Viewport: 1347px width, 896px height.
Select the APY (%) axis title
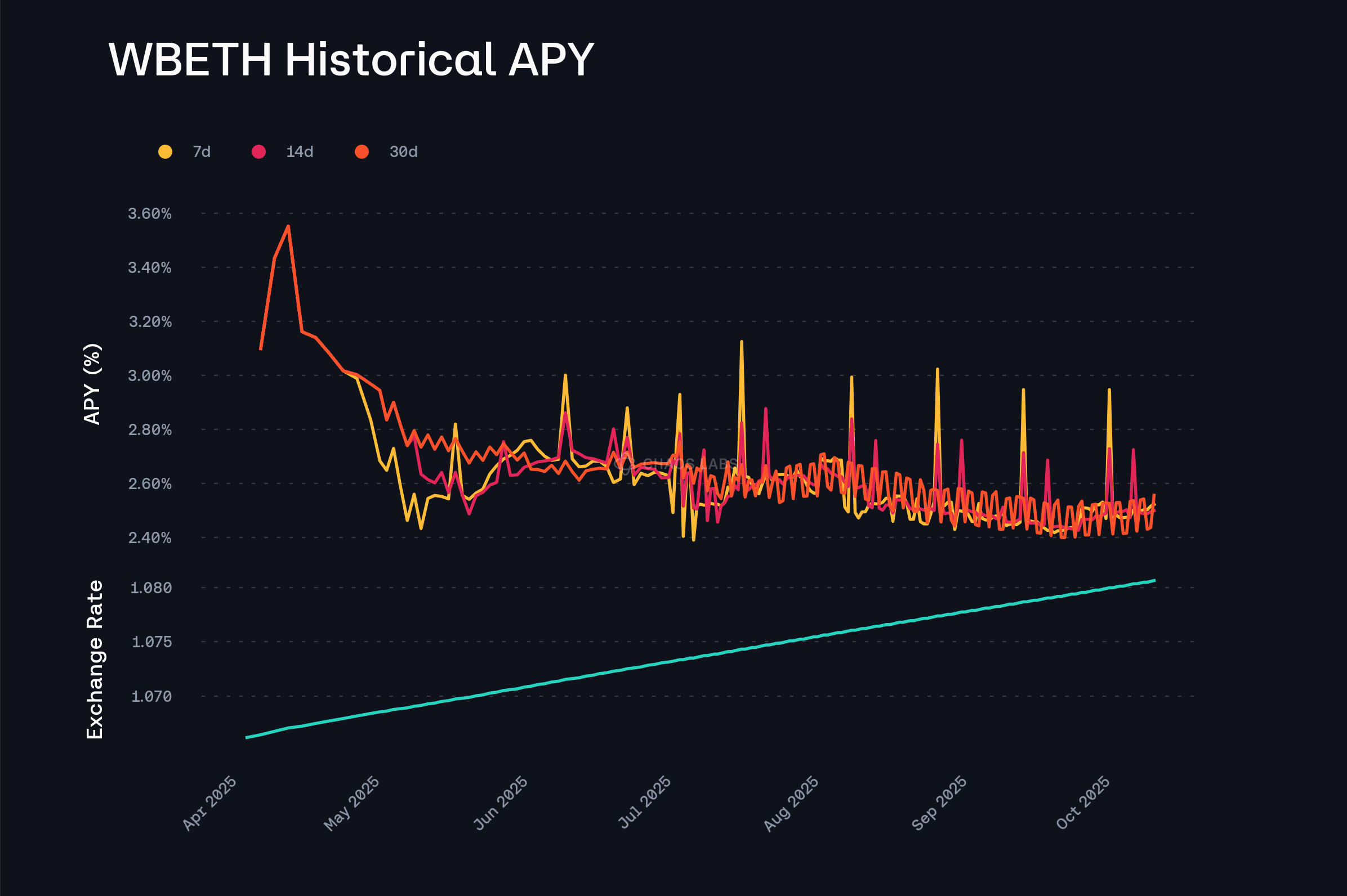click(92, 384)
